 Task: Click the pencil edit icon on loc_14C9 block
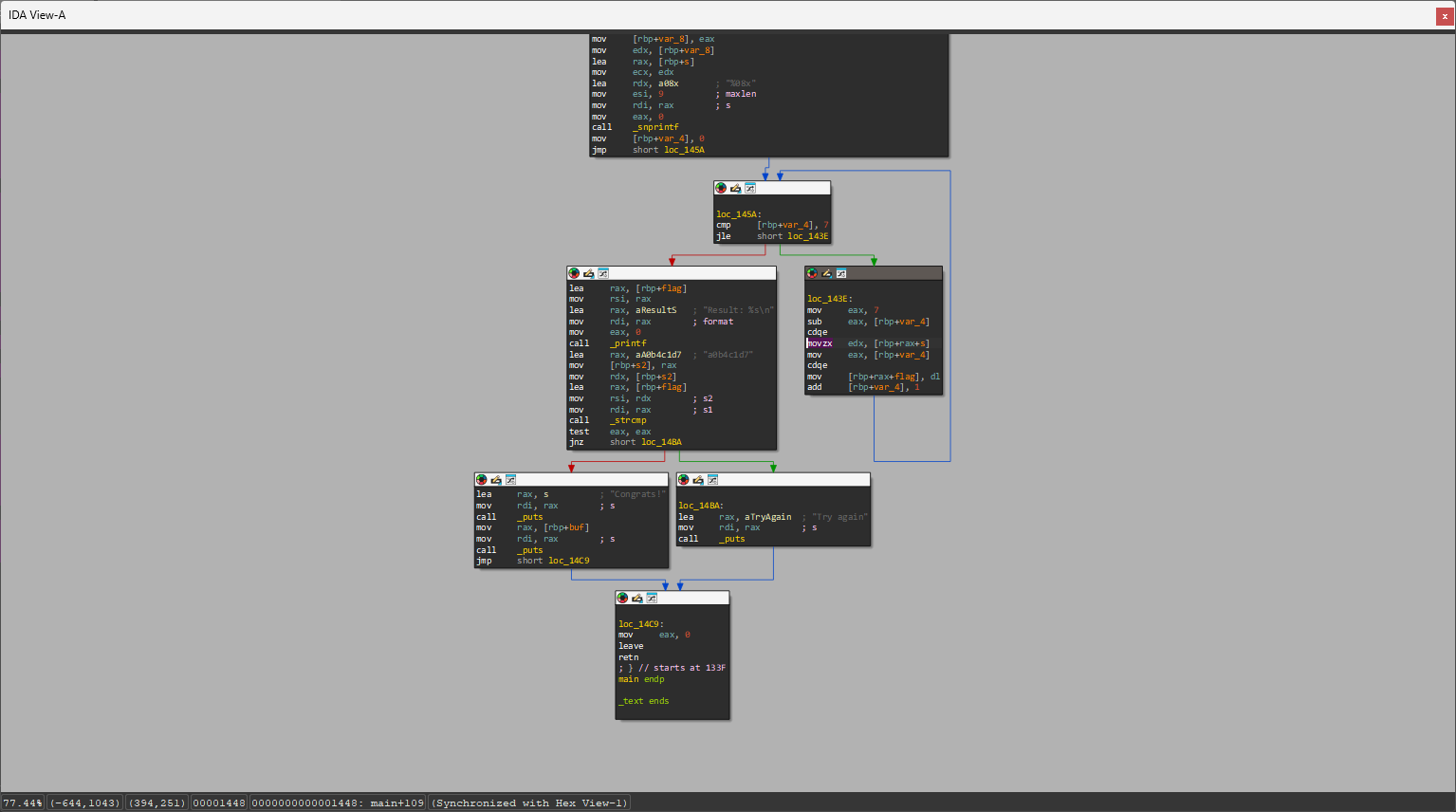636,598
